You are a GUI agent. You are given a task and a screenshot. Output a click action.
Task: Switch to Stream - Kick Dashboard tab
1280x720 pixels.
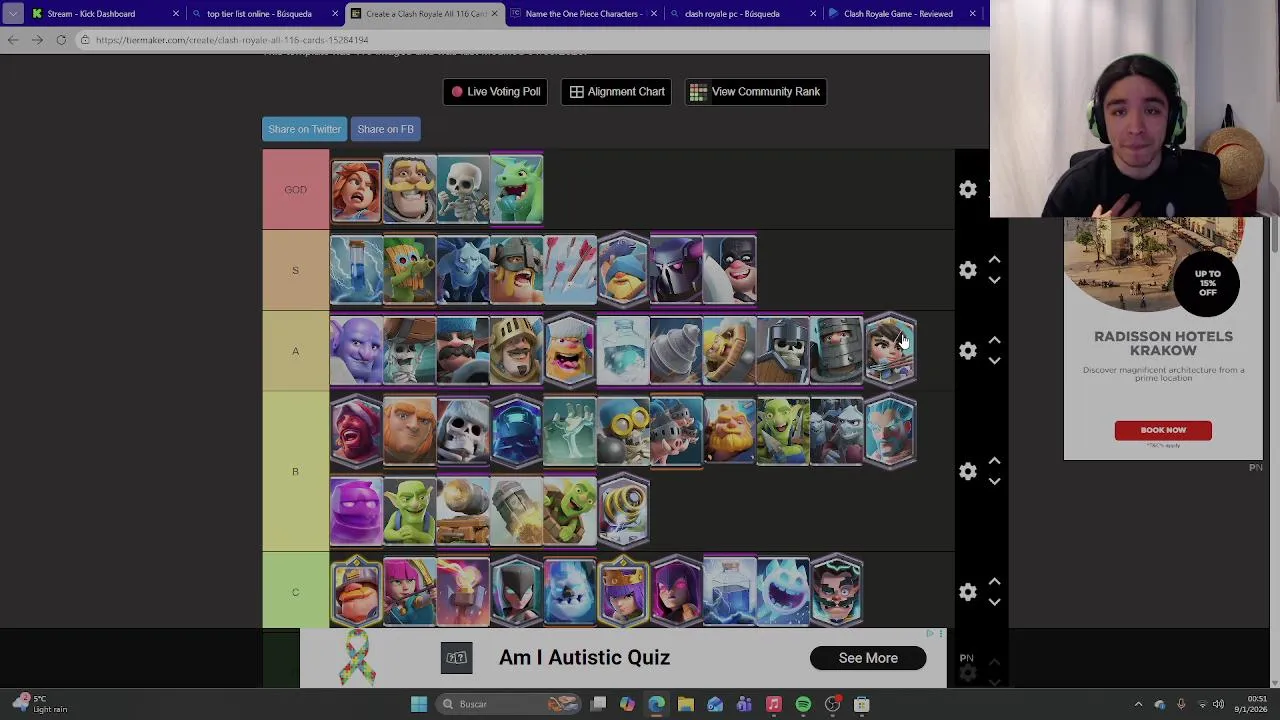105,14
